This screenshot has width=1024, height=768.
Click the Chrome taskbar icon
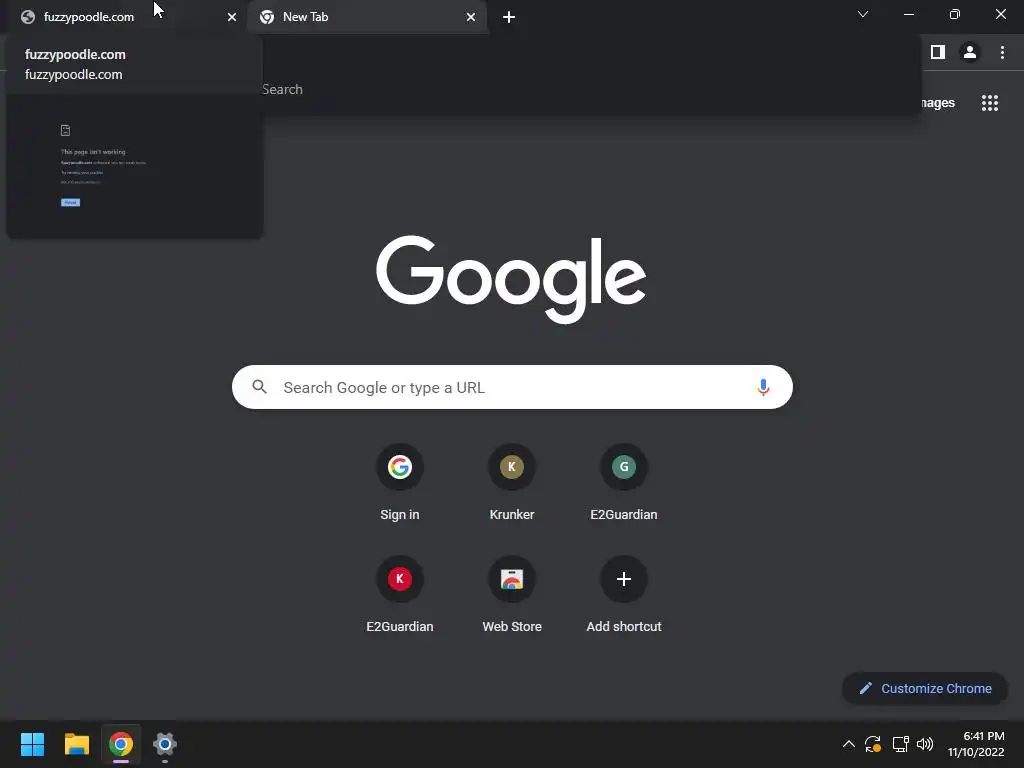[x=121, y=744]
